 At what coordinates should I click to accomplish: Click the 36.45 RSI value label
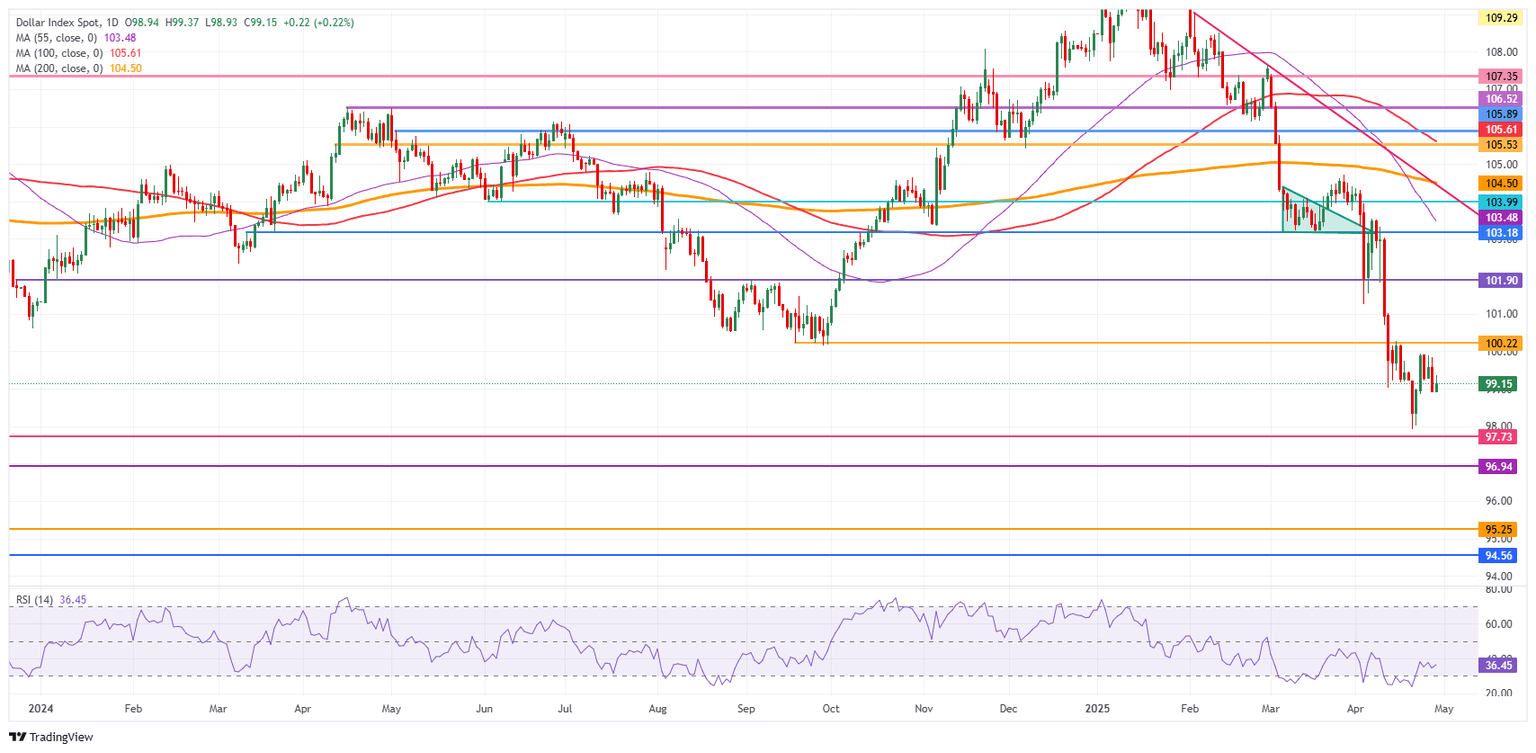point(1497,664)
